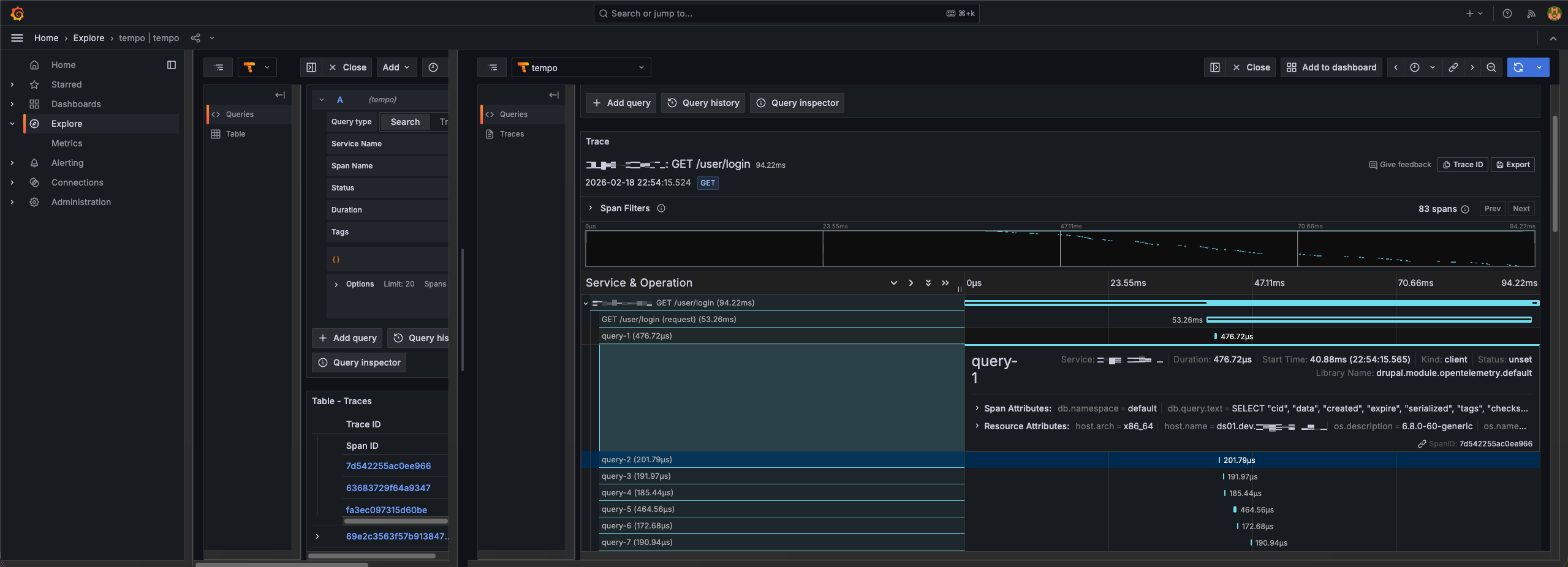Image resolution: width=1568 pixels, height=567 pixels.
Task: Toggle the navigation hamburger menu
Action: [x=17, y=37]
